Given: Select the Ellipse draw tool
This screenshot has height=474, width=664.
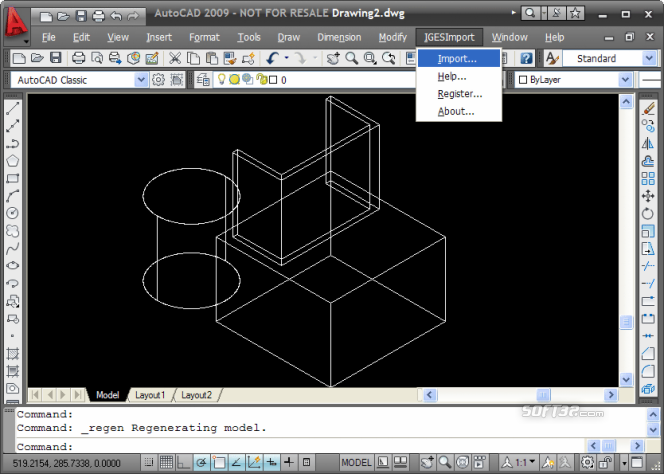Looking at the screenshot, I should 12,266.
